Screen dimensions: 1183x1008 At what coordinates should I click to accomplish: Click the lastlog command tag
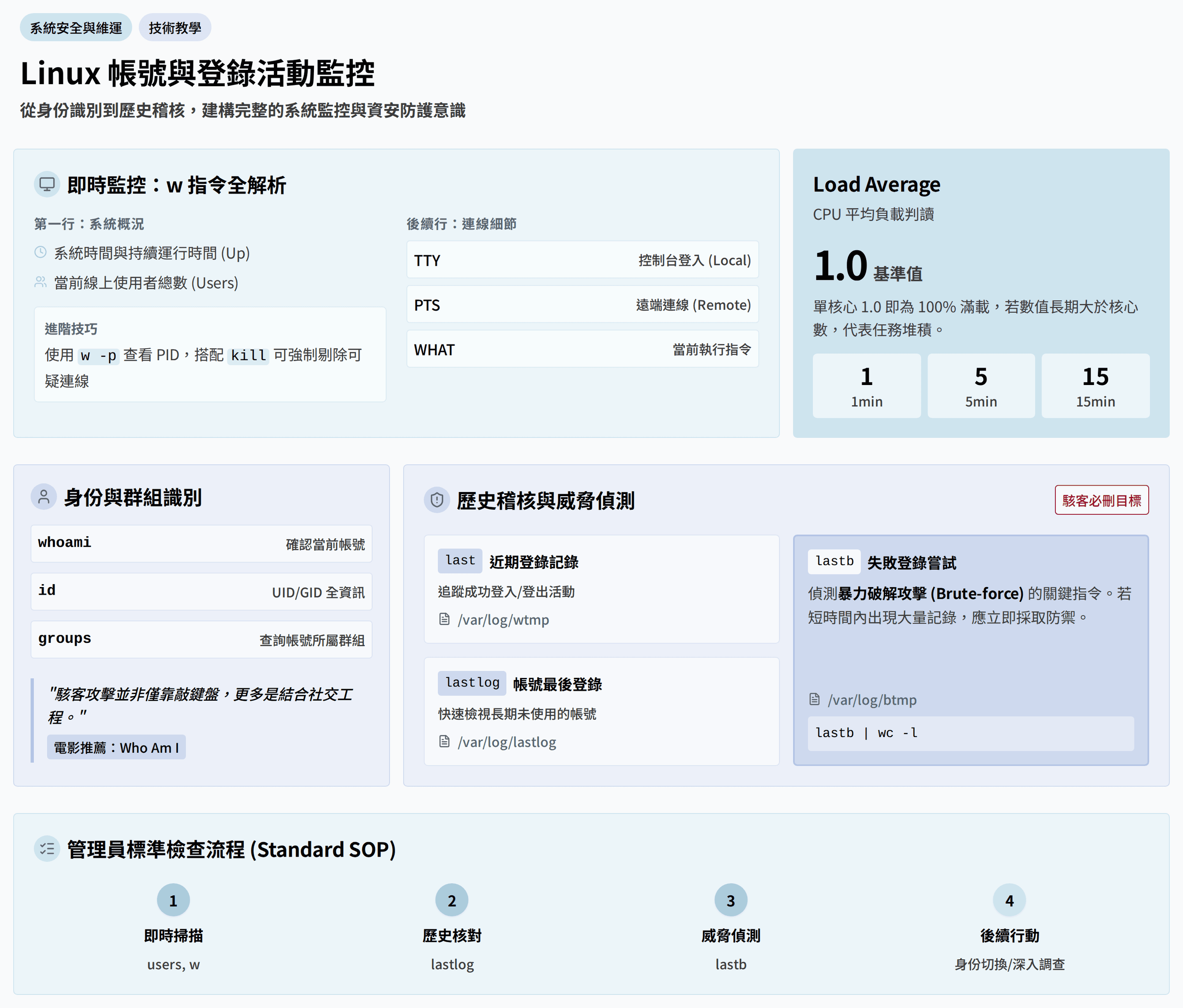[472, 683]
